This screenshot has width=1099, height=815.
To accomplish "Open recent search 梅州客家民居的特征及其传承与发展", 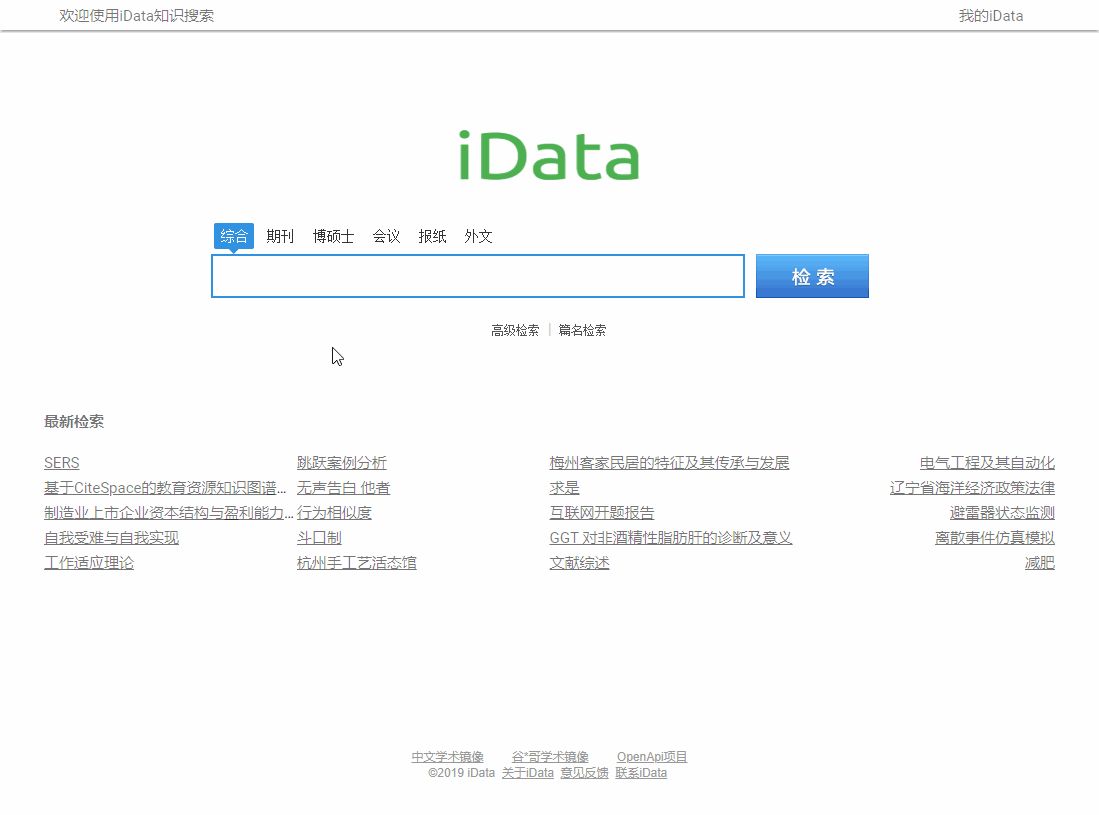I will (669, 463).
